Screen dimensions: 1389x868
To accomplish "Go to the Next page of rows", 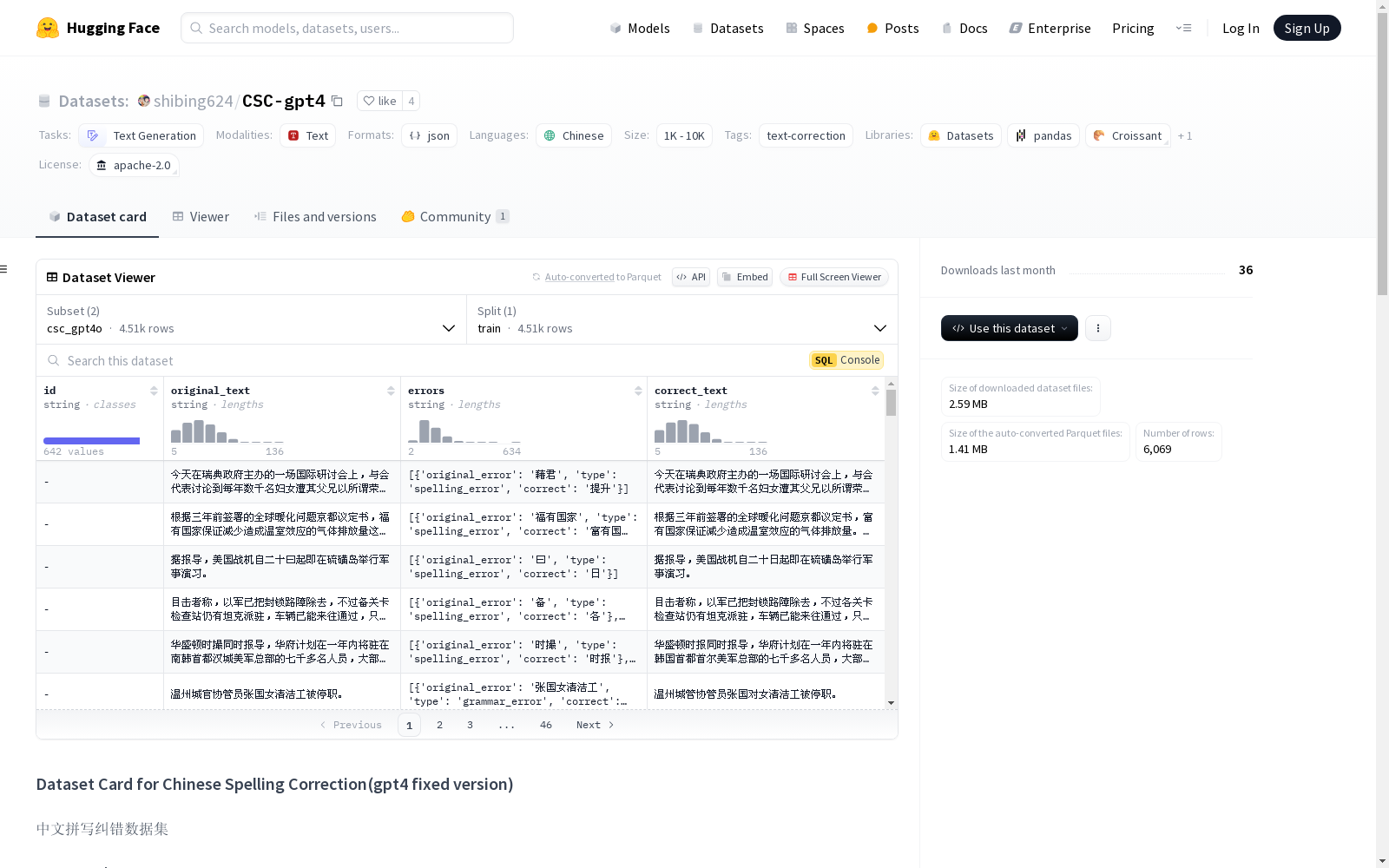I will point(595,725).
